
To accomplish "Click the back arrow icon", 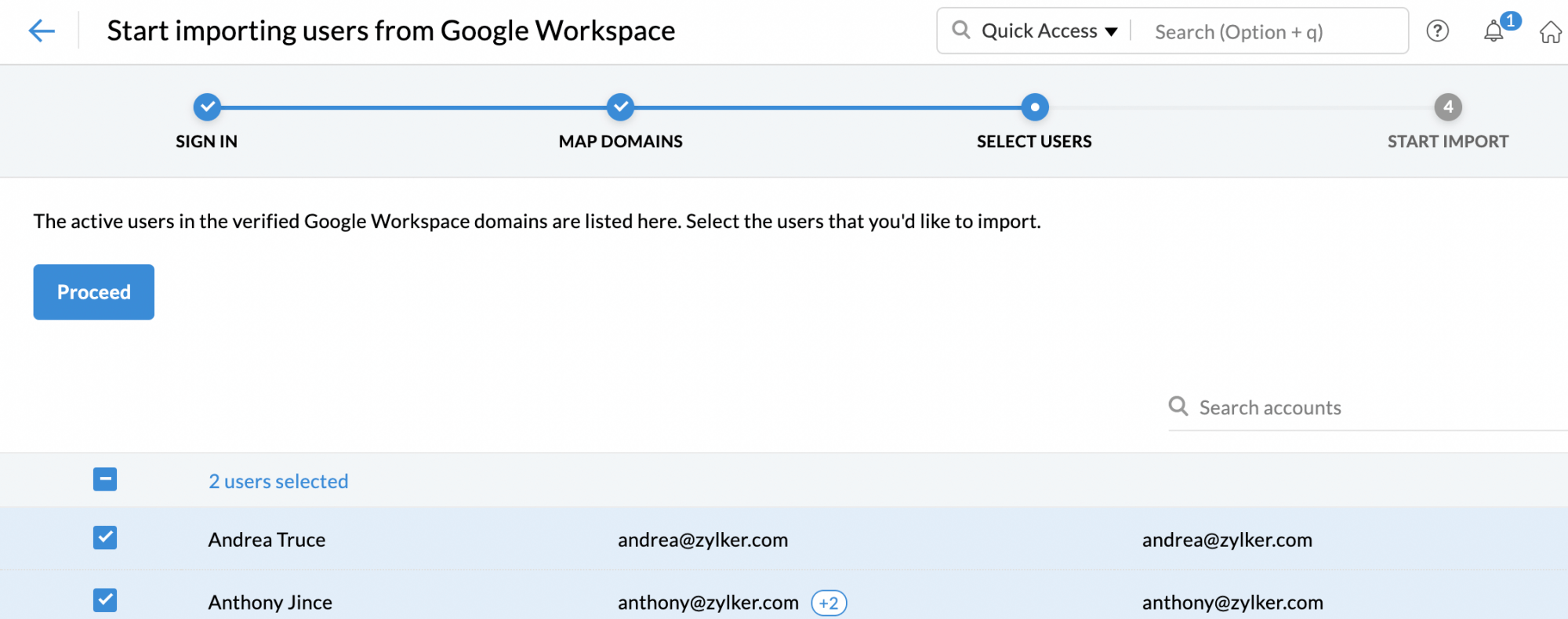I will 42,31.
